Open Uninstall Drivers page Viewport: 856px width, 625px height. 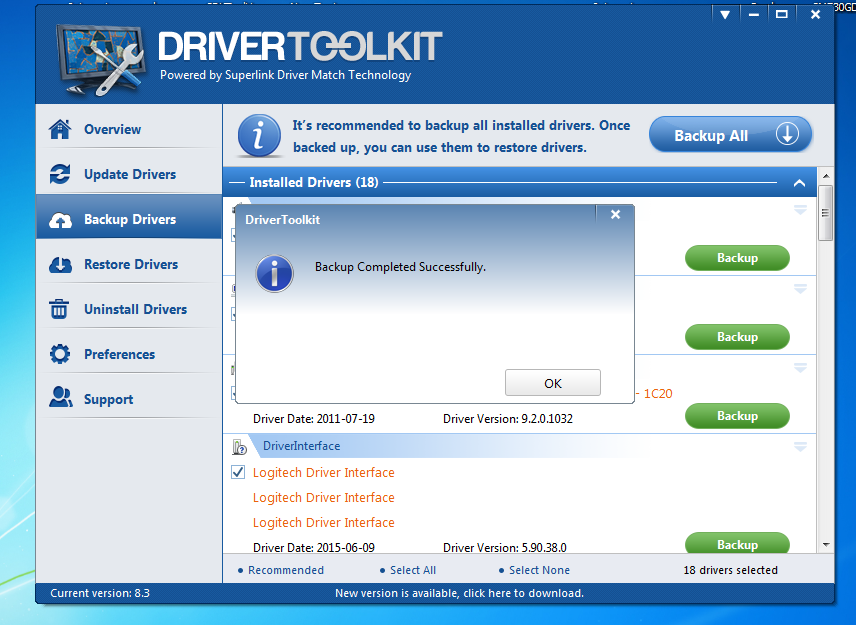tap(129, 309)
